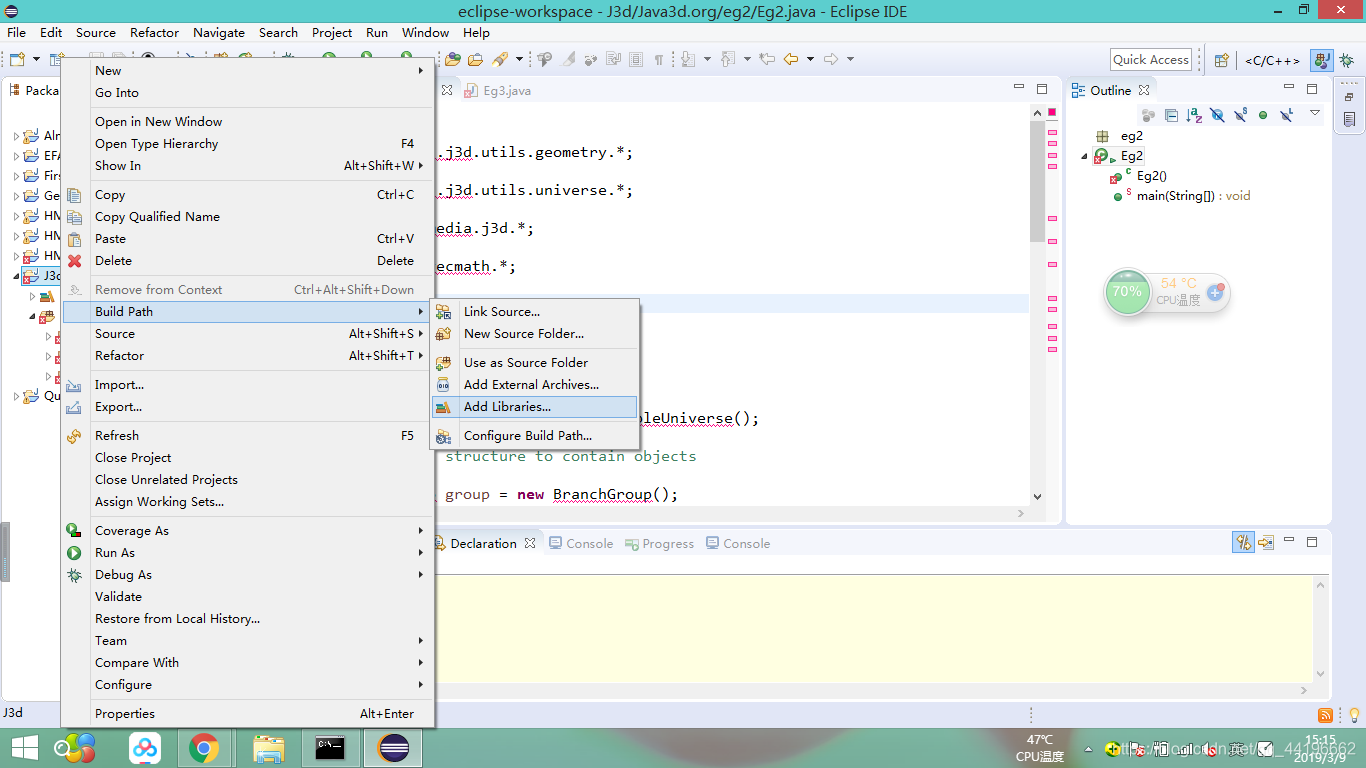Click Copy in the context menu
Viewport: 1366px width, 768px height.
click(248, 195)
